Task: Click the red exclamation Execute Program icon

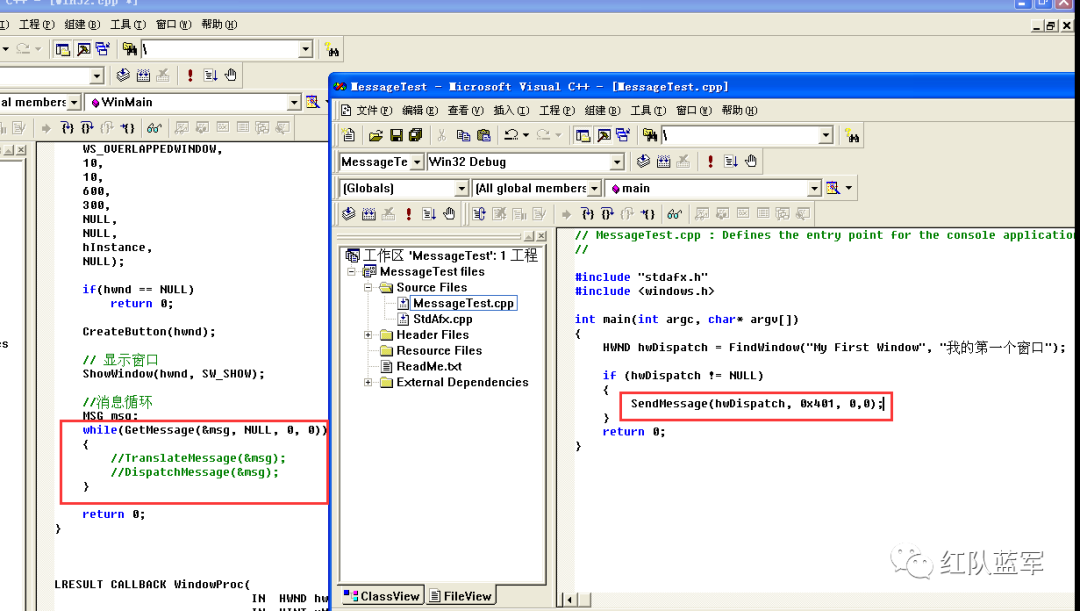Action: tap(711, 161)
